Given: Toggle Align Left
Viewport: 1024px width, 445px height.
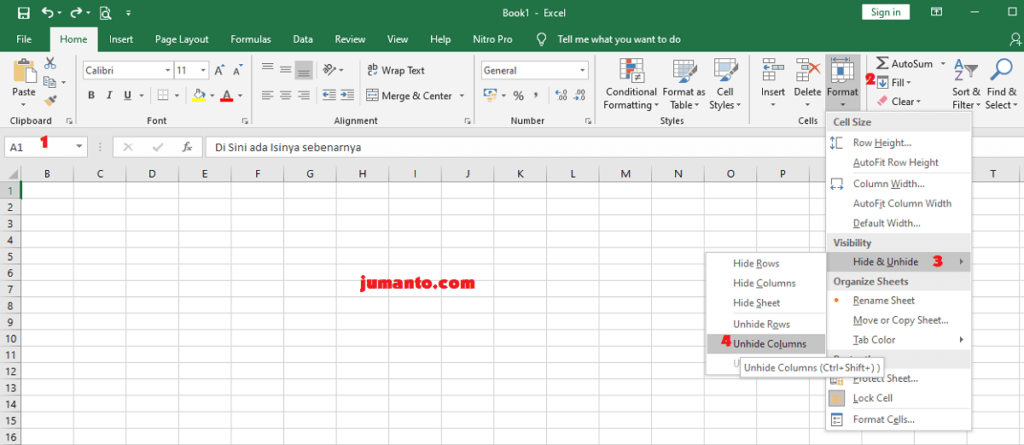Looking at the screenshot, I should coord(267,95).
